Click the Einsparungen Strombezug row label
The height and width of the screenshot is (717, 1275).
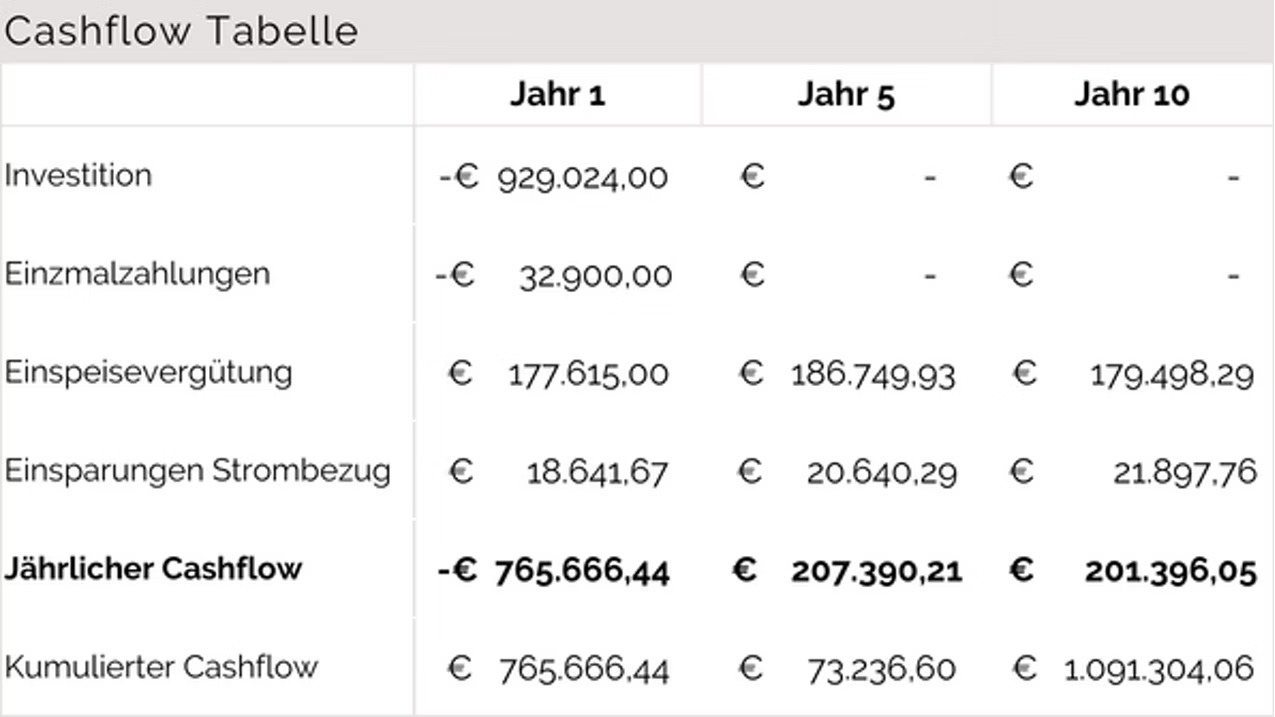[x=197, y=470]
